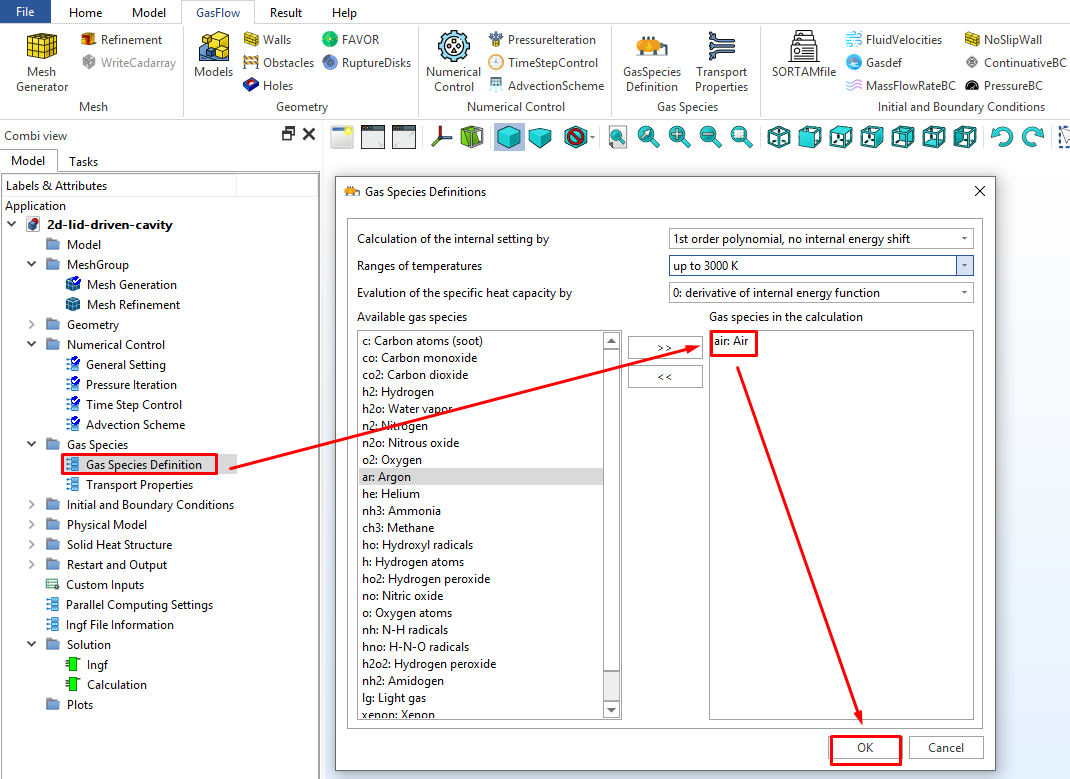Click the Transport Properties ribbon icon
Viewport: 1070px width, 779px height.
point(721,62)
